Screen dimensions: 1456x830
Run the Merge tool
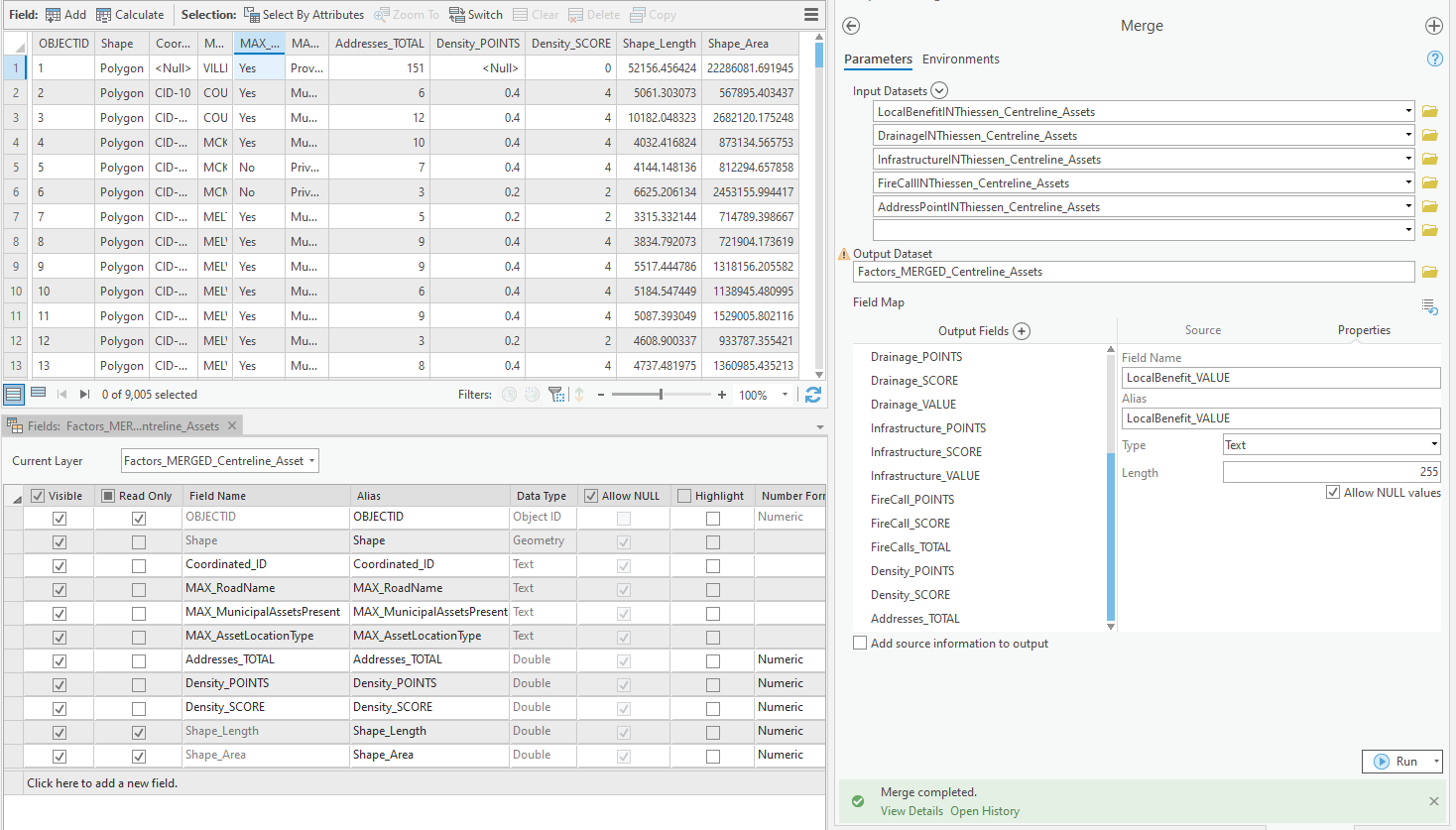[1395, 762]
